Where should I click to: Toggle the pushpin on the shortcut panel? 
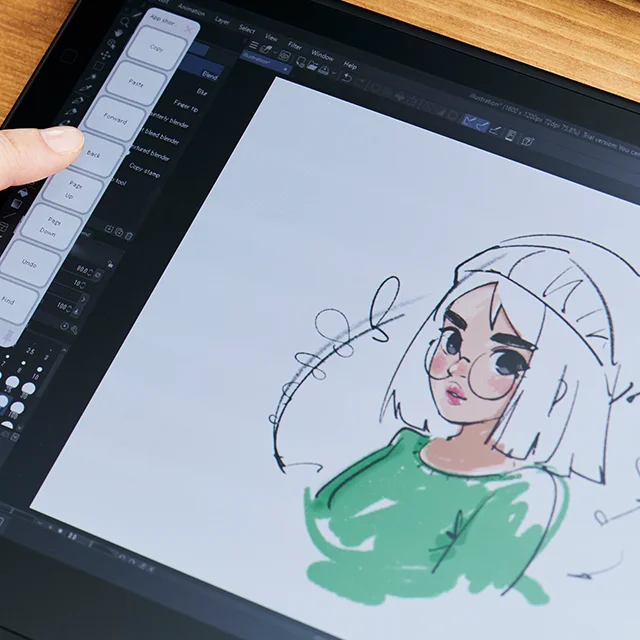pos(8,337)
